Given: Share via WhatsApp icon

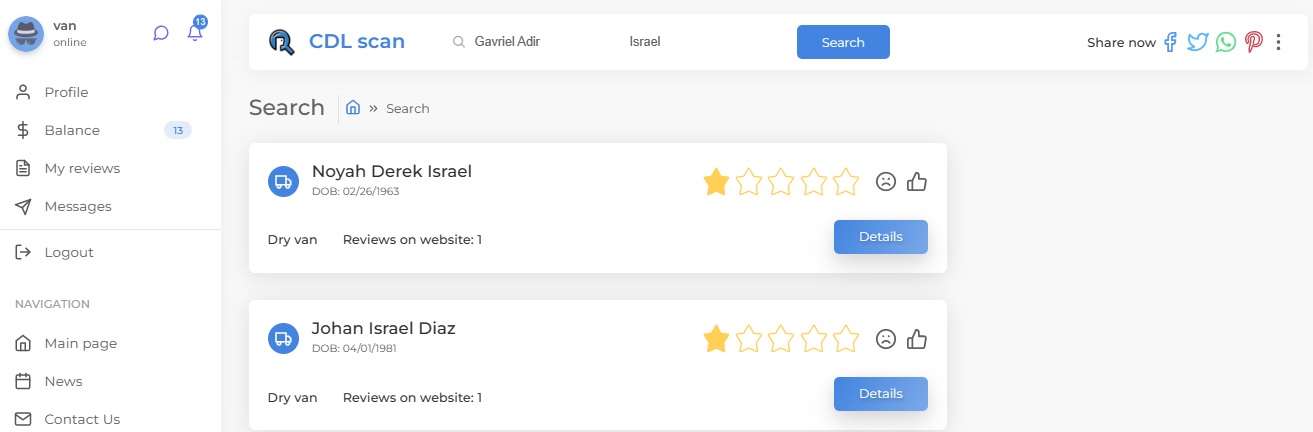Looking at the screenshot, I should click(1226, 42).
